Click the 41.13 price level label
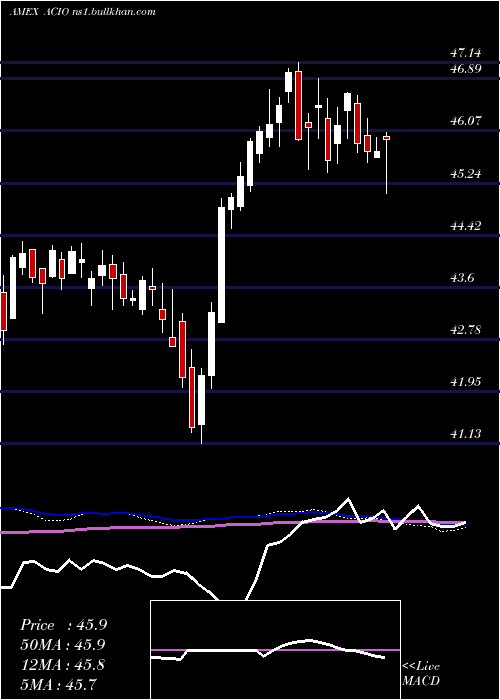Screen dimensions: 500x700 click(x=466, y=433)
